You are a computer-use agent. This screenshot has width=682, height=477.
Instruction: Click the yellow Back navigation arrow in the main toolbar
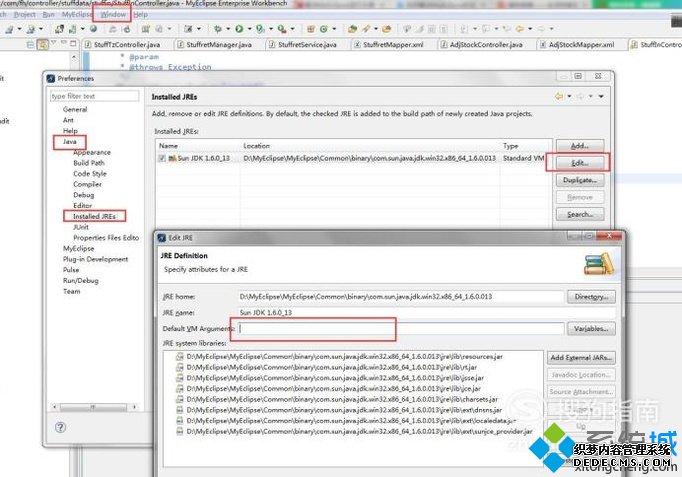coord(520,29)
